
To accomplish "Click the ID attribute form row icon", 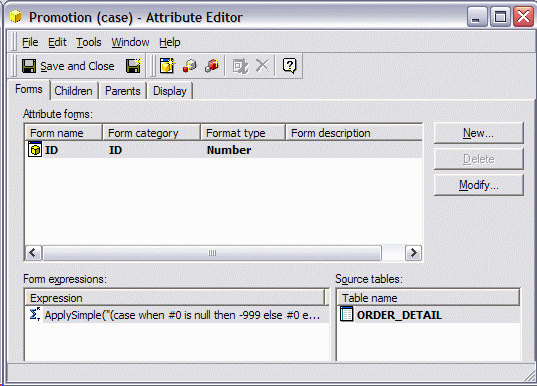I will coord(35,149).
